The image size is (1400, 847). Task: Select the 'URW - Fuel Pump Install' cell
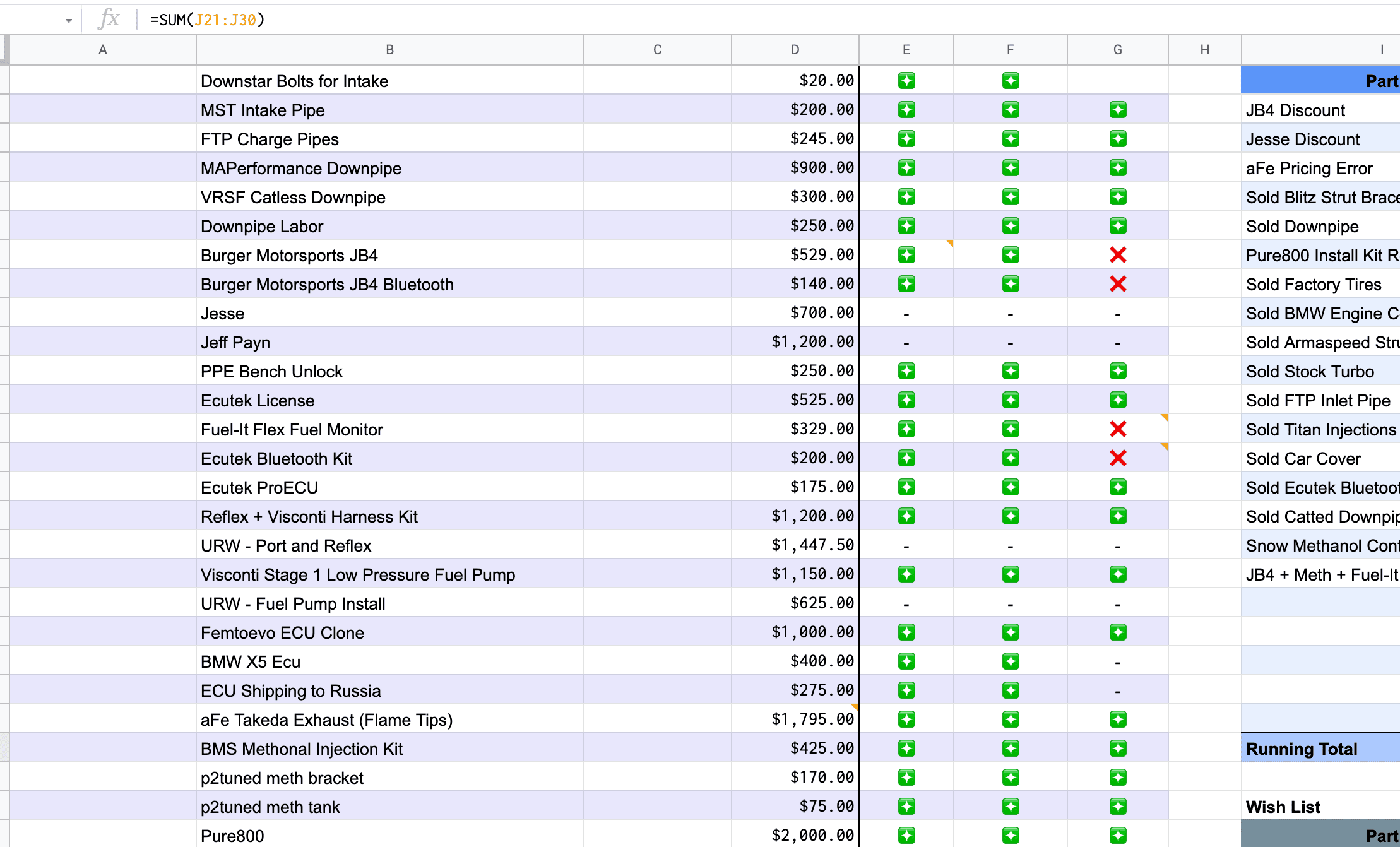[x=390, y=603]
